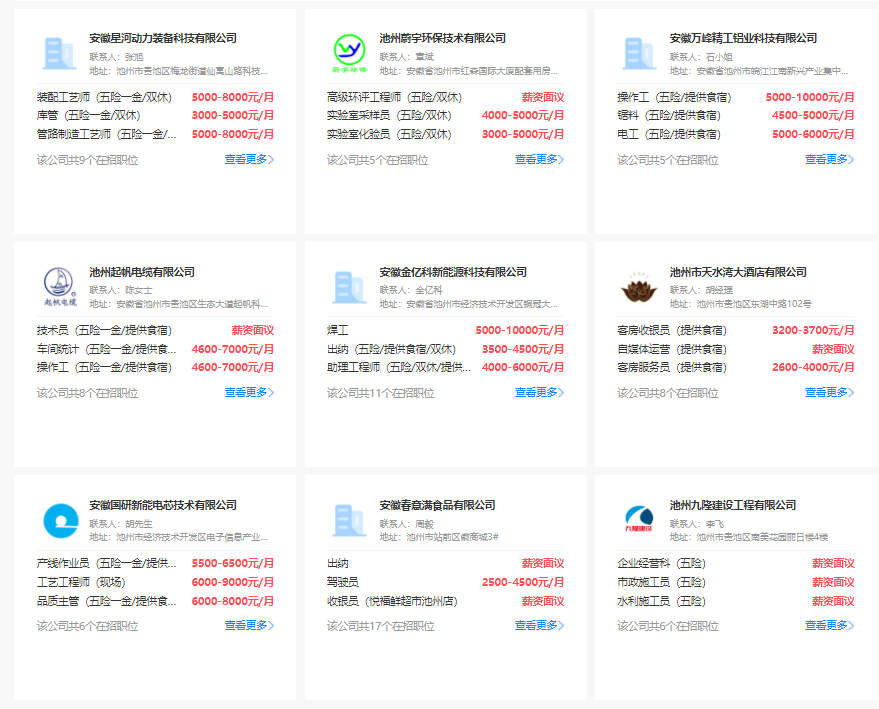Open the 高级环评工程师 job posting
Image resolution: width=879 pixels, height=709 pixels.
[x=395, y=98]
